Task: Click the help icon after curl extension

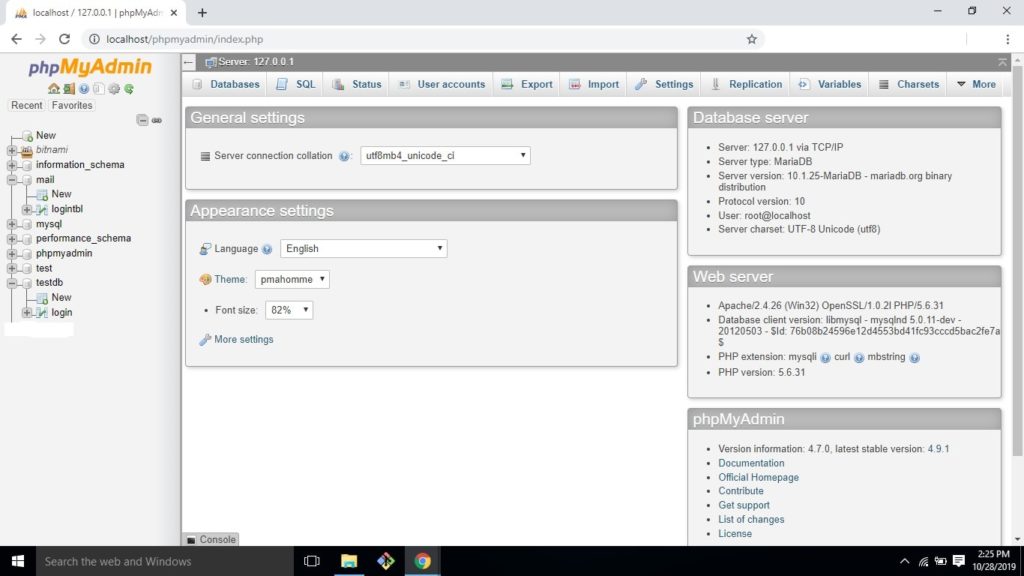Action: tap(859, 358)
